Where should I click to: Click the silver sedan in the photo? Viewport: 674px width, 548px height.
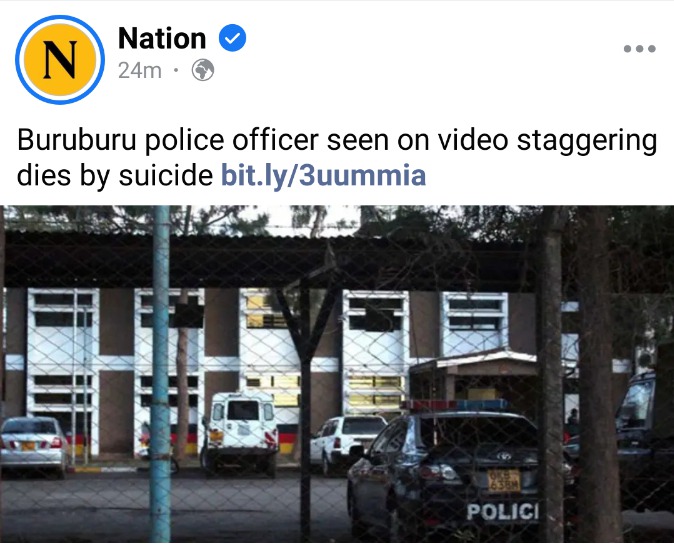[x=34, y=445]
